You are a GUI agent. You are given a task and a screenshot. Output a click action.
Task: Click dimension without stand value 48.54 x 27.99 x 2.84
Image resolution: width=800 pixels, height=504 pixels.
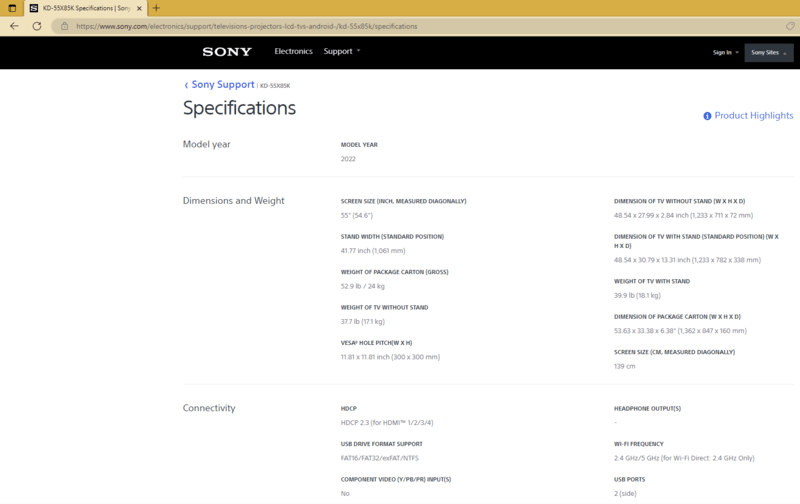683,216
